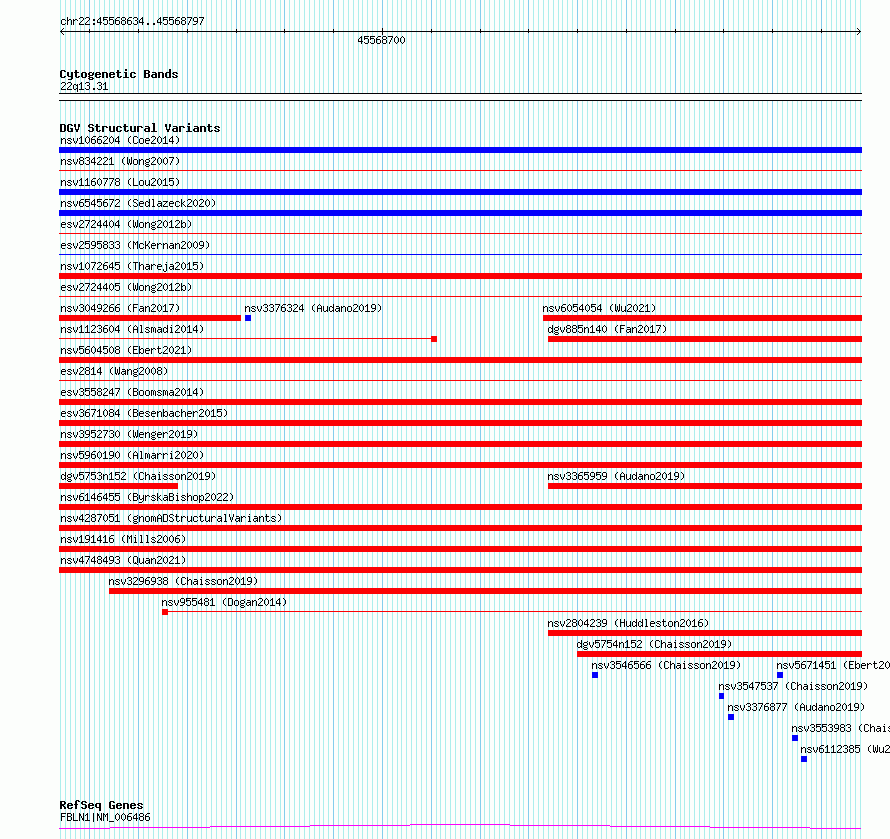The height and width of the screenshot is (839, 890).
Task: Click the red nsv3049266 variant bar
Action: pos(150,318)
